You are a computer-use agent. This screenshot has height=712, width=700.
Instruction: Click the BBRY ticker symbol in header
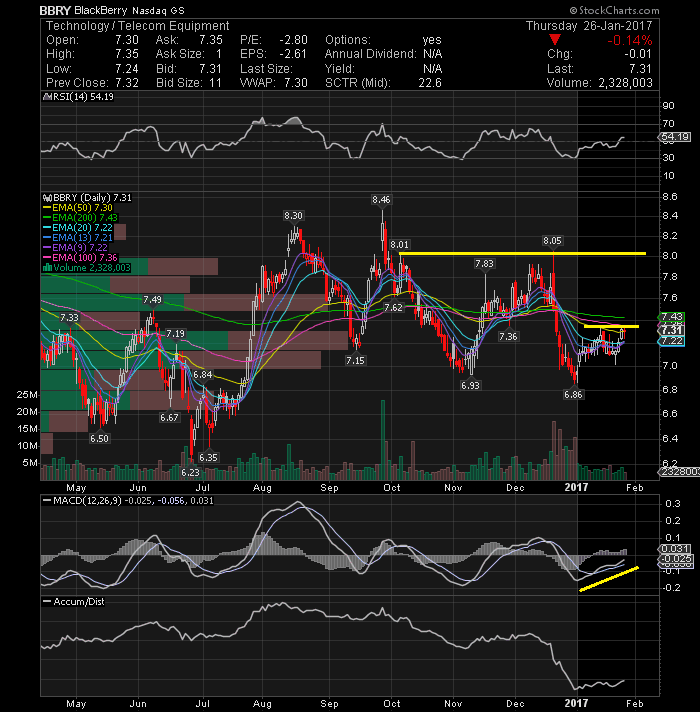pos(55,10)
